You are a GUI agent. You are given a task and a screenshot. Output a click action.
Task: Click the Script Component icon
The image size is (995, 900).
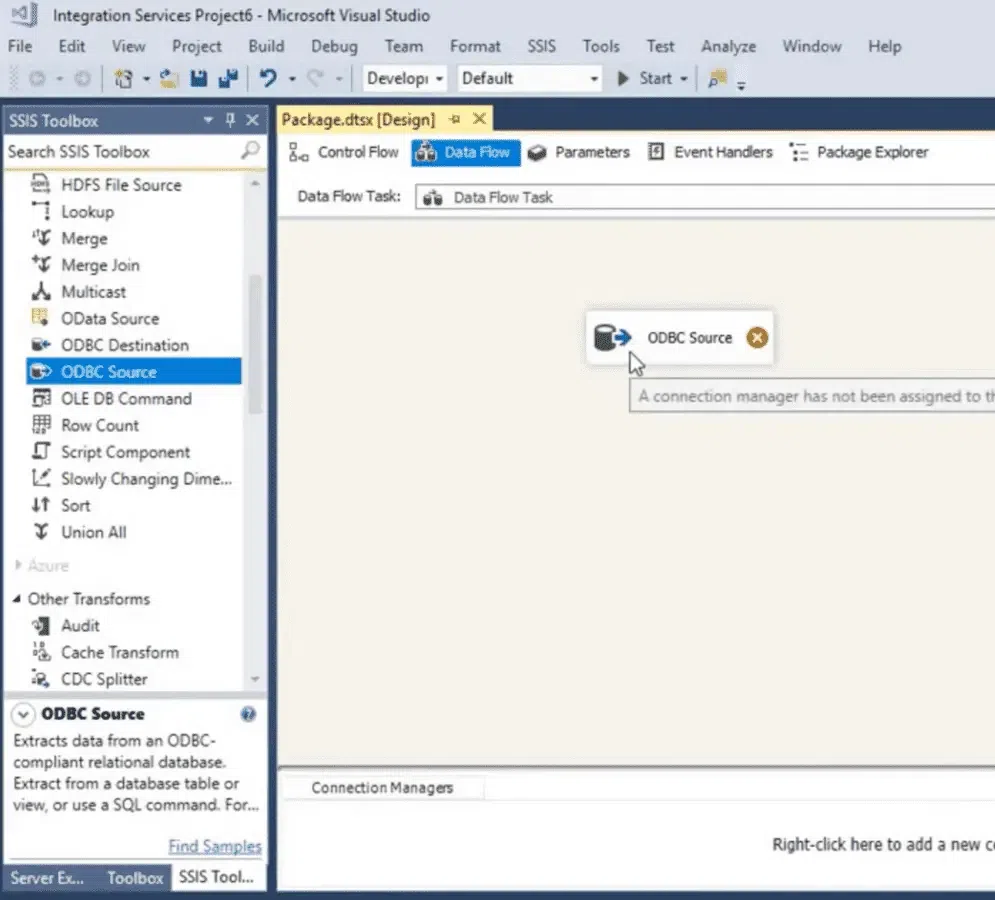point(41,451)
